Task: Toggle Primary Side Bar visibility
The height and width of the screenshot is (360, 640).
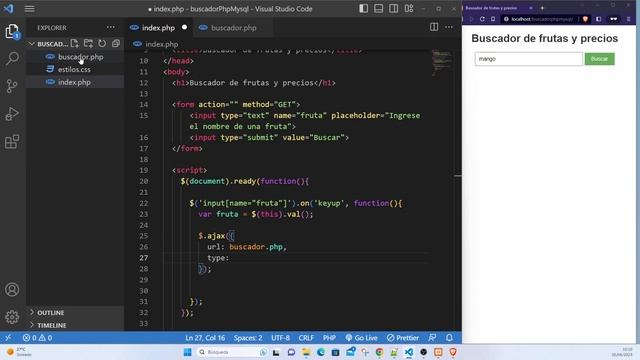Action: [363, 9]
